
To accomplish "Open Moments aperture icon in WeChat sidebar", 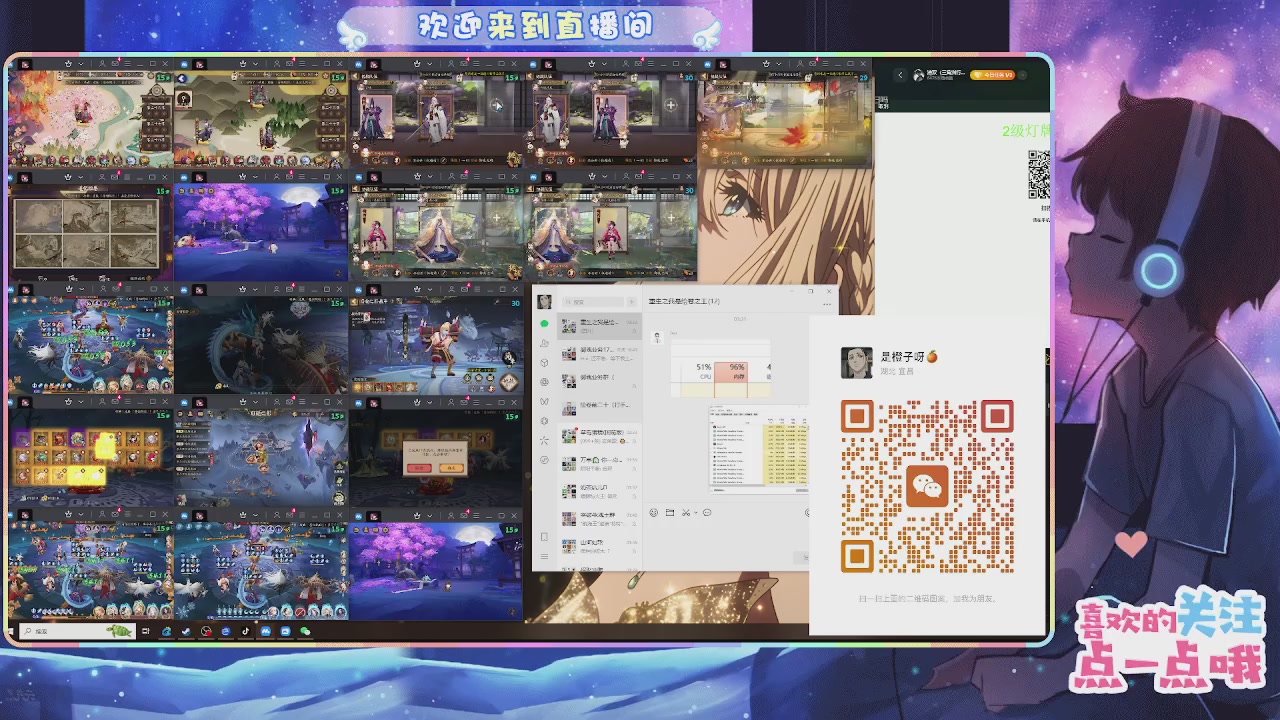I will 545,382.
